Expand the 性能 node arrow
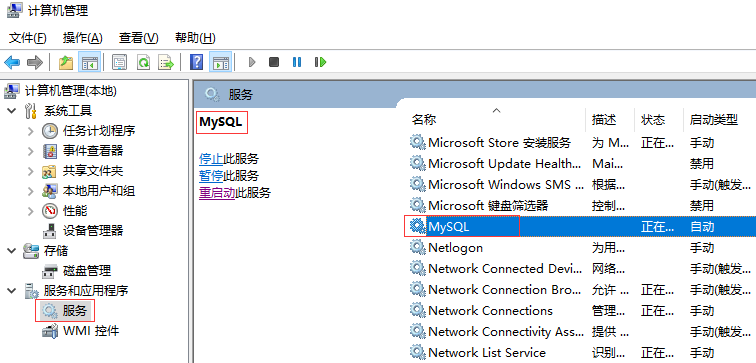 click(31, 211)
